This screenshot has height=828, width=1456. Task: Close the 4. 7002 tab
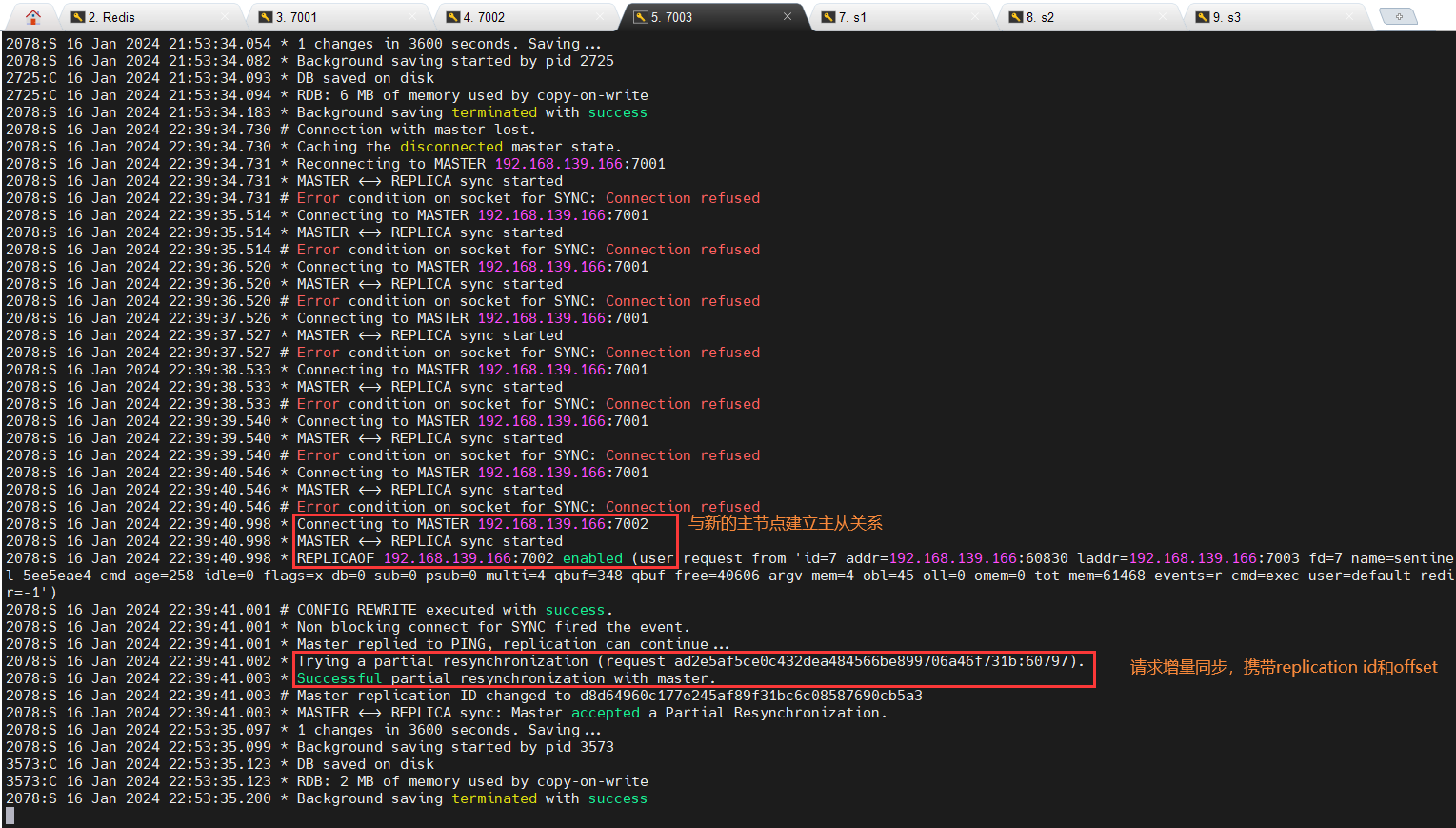[x=600, y=16]
